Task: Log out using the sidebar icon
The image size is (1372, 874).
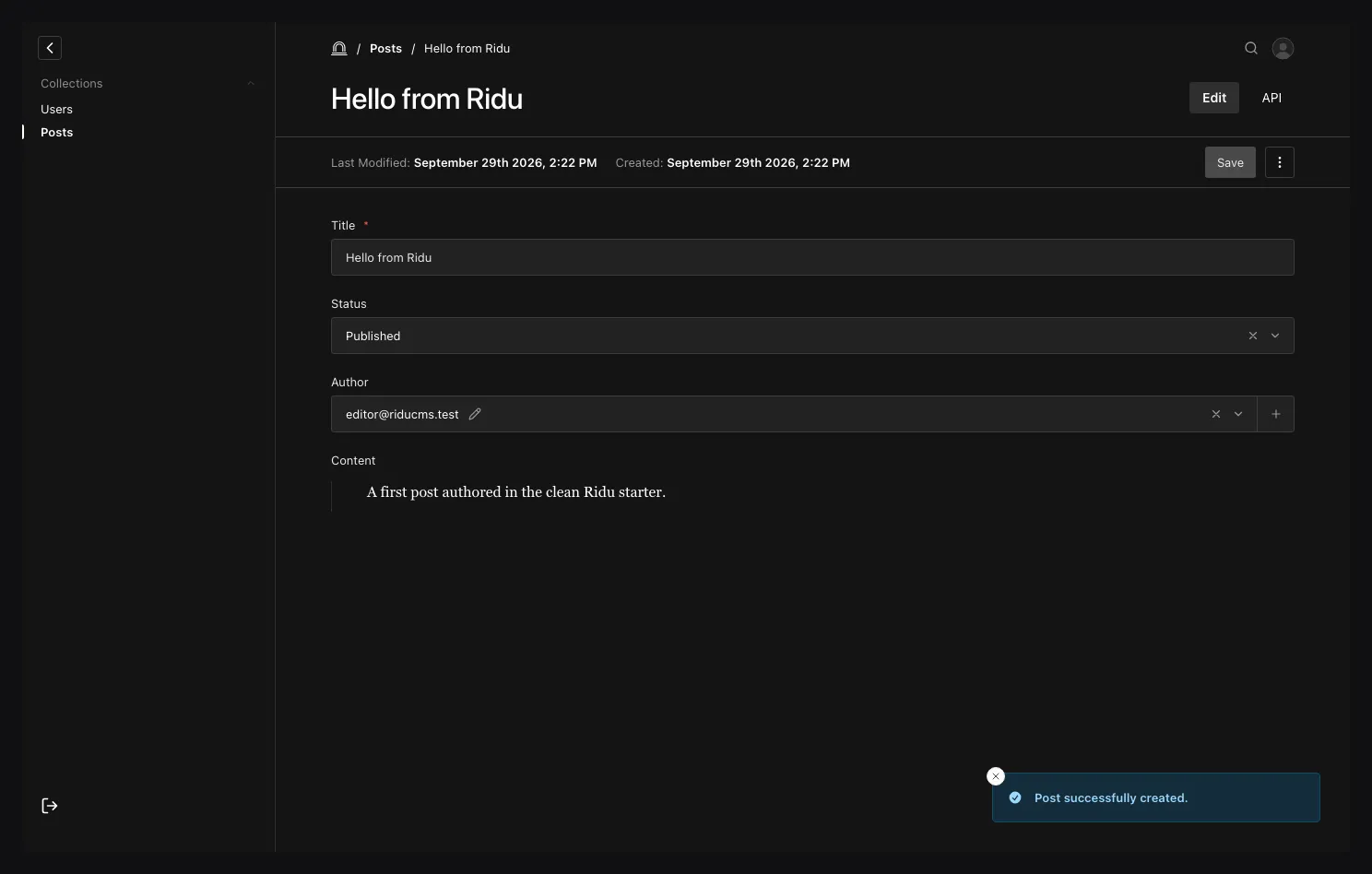Action: (x=50, y=806)
